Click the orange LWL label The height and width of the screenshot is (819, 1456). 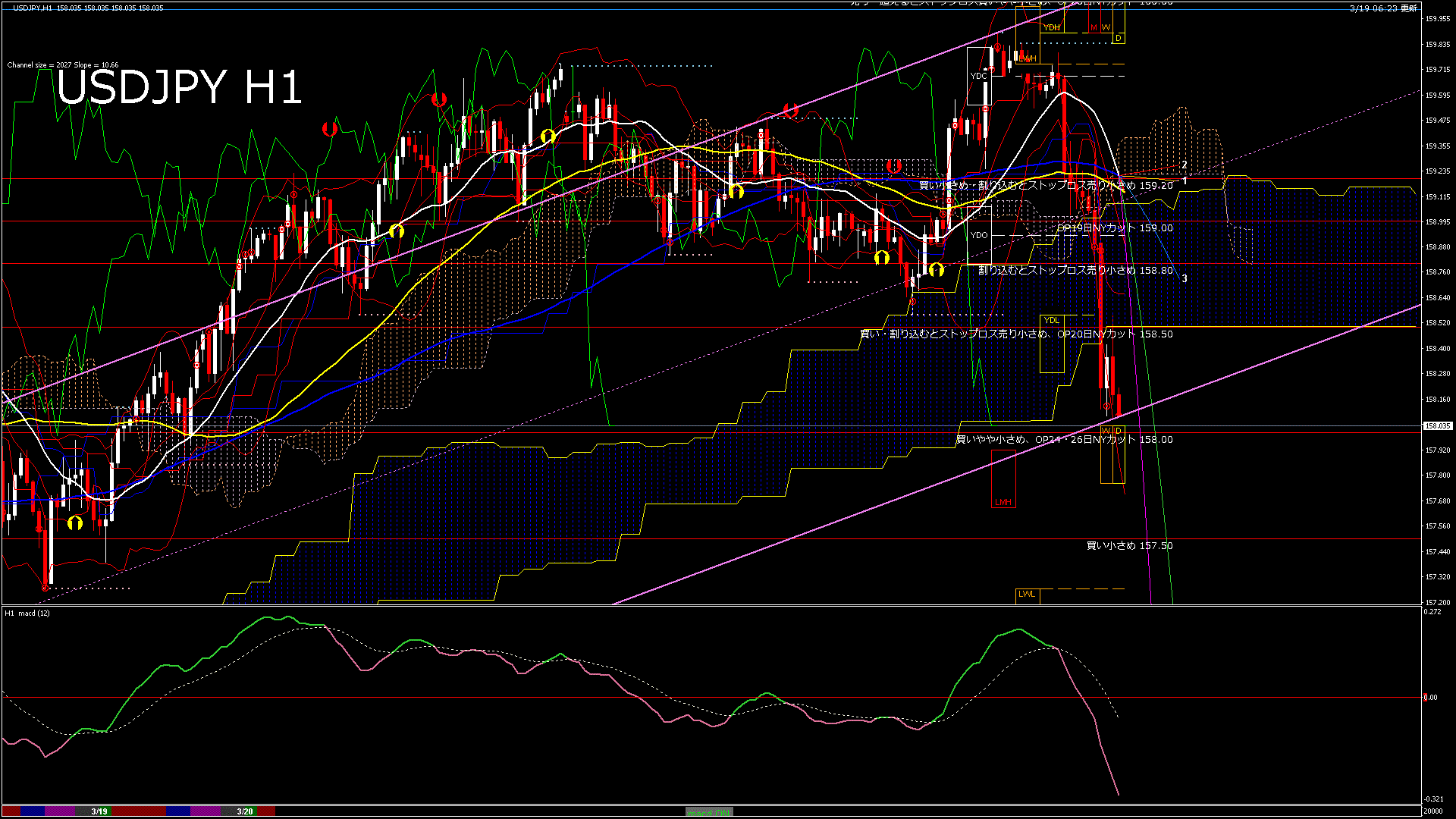(1027, 595)
